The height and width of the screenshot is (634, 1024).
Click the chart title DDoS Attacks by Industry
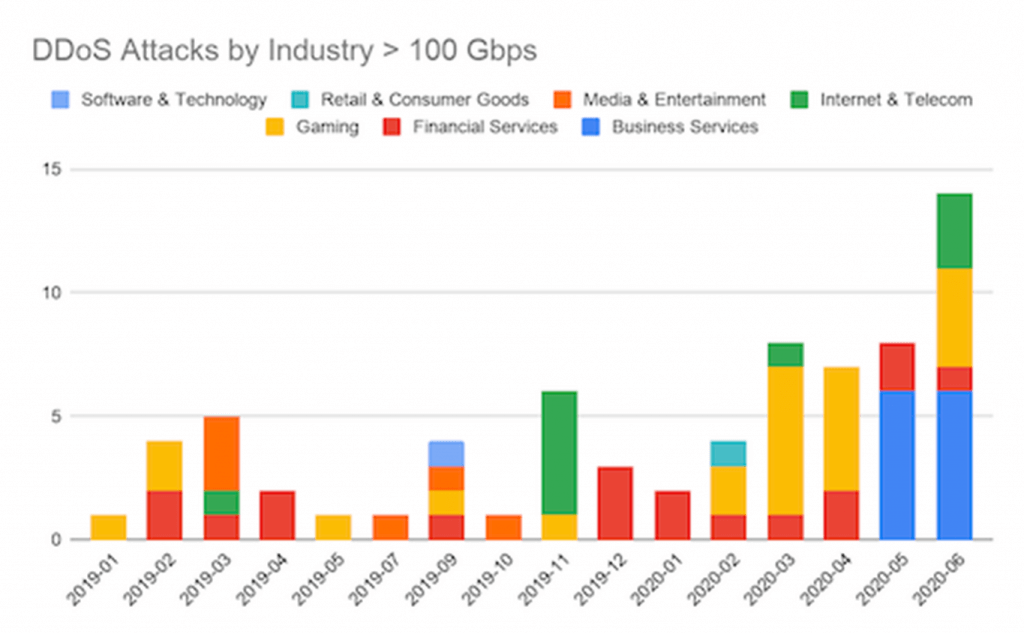(285, 51)
